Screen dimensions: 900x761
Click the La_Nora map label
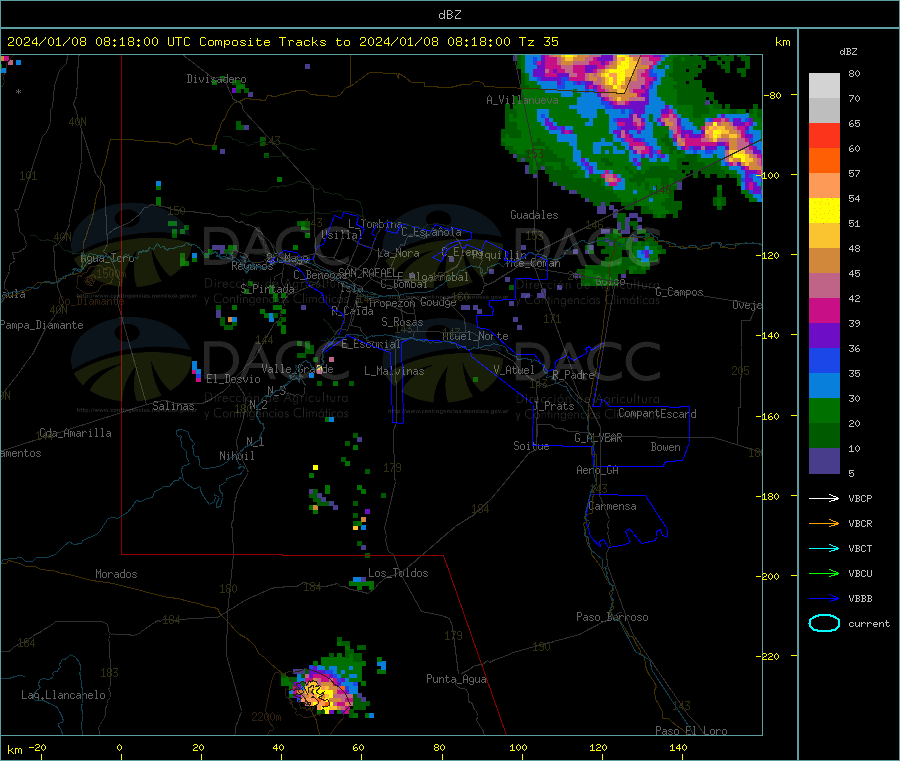tap(398, 253)
